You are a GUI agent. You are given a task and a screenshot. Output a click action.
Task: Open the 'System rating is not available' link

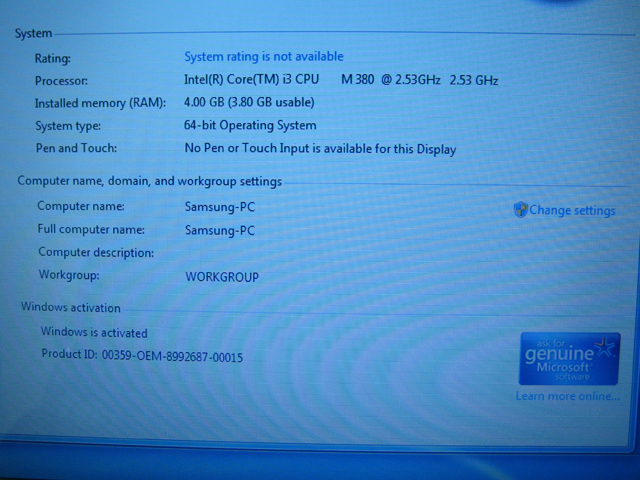[264, 56]
